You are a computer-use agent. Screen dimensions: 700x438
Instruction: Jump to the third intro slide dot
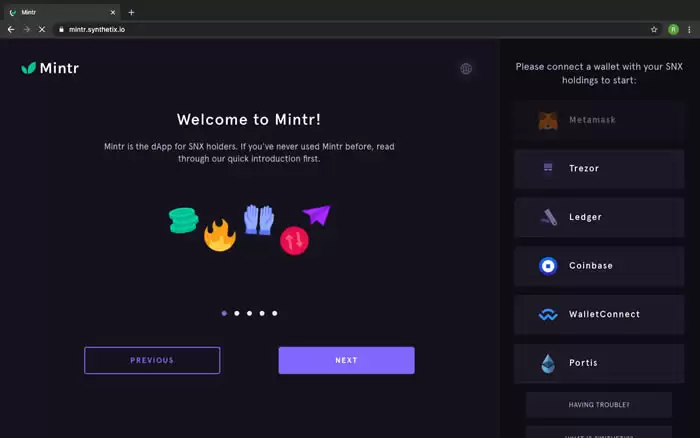[250, 313]
